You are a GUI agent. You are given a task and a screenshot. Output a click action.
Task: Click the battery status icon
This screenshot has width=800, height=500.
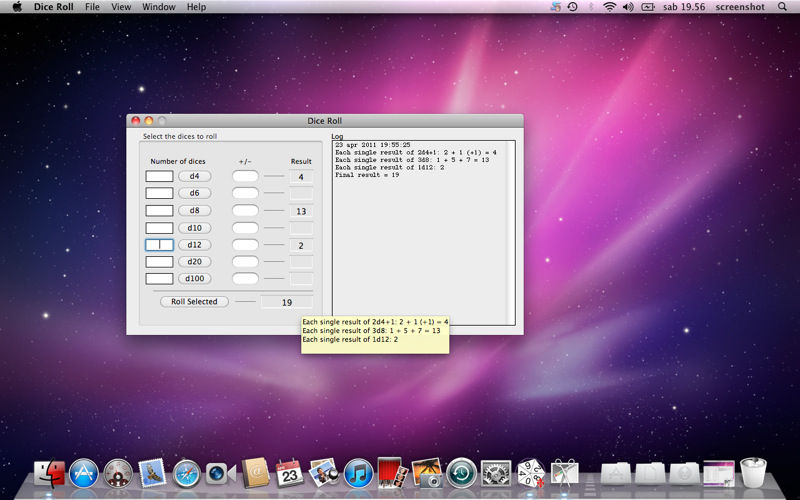648,7
